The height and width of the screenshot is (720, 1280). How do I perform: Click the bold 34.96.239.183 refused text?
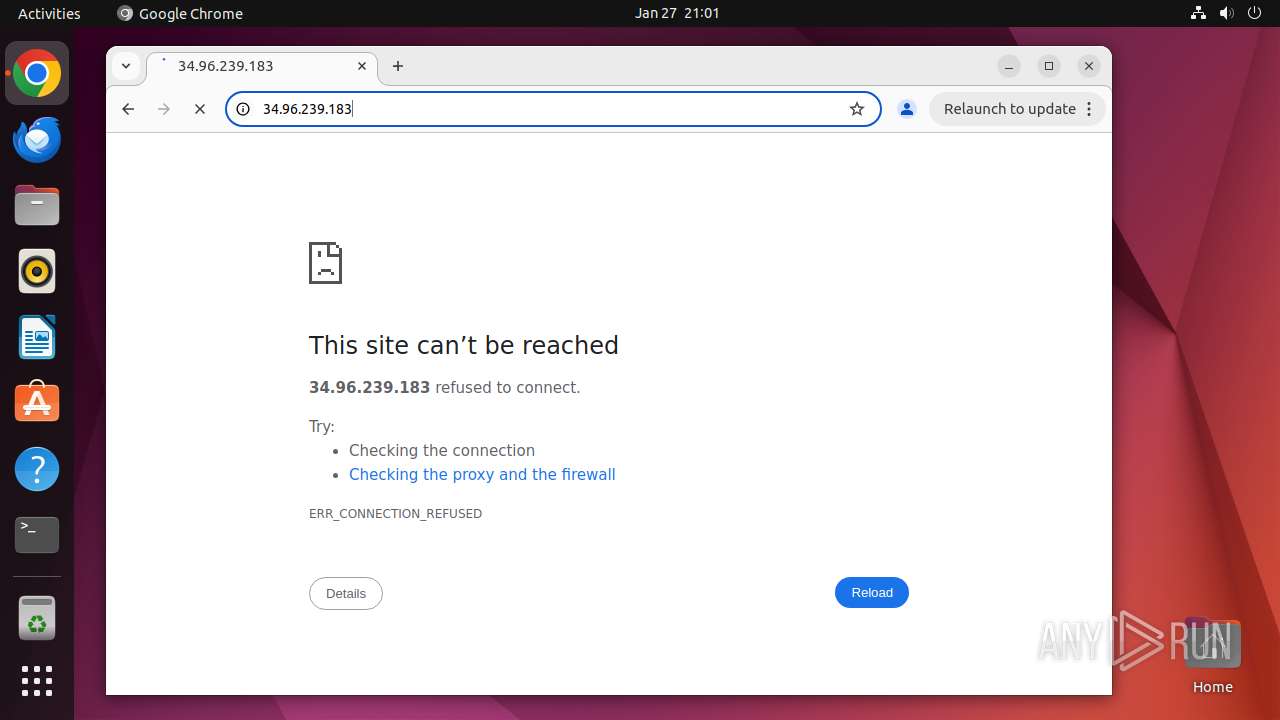coord(369,387)
